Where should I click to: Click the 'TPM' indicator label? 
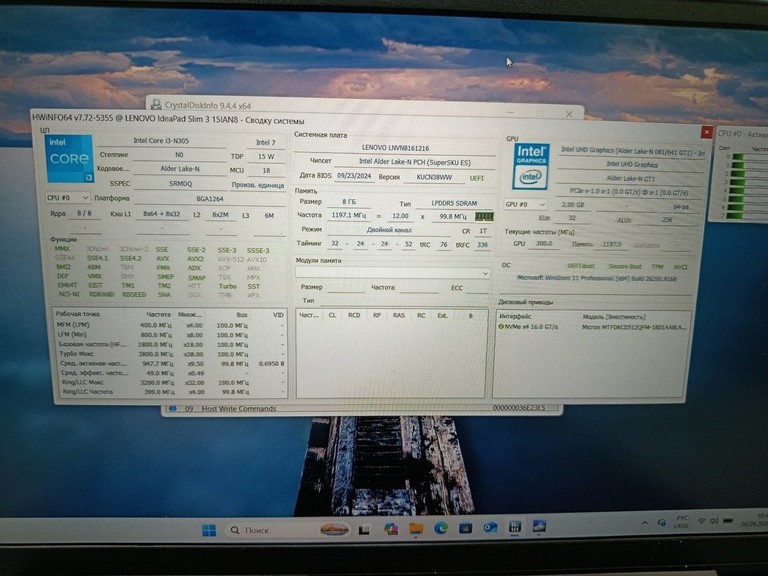(657, 266)
